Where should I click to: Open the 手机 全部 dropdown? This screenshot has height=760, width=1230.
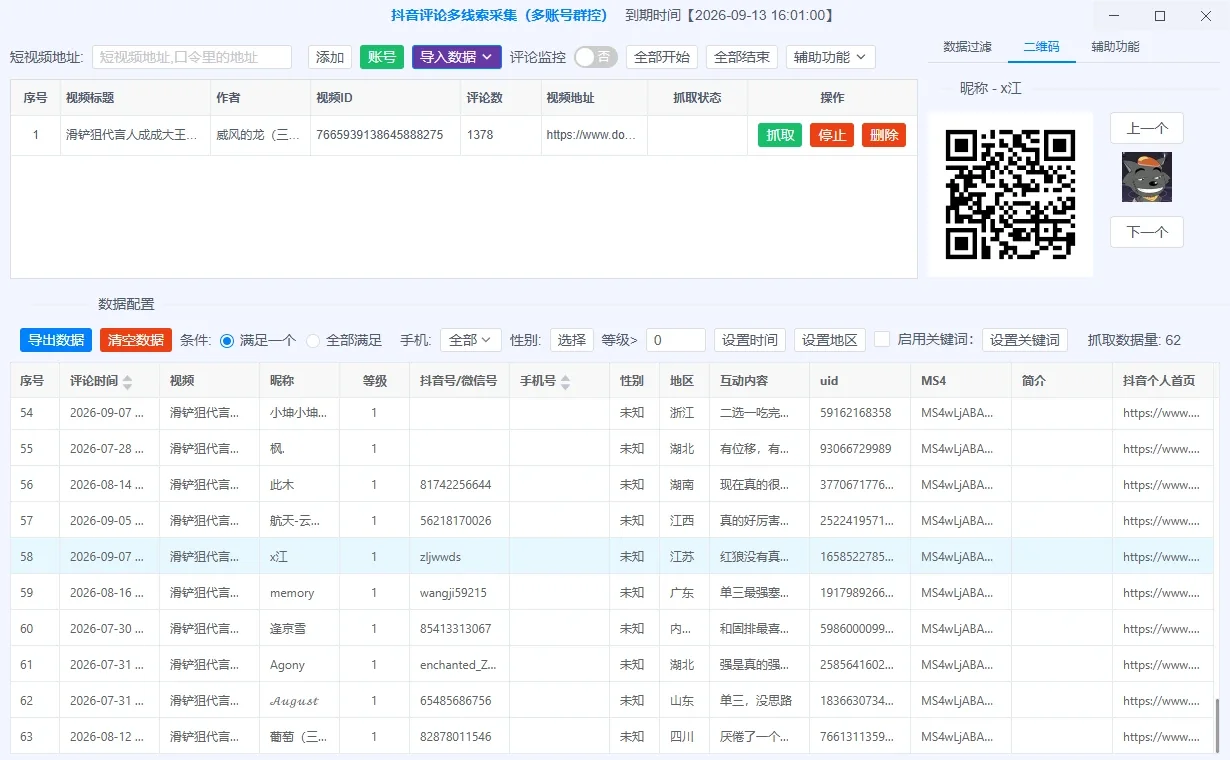(471, 340)
